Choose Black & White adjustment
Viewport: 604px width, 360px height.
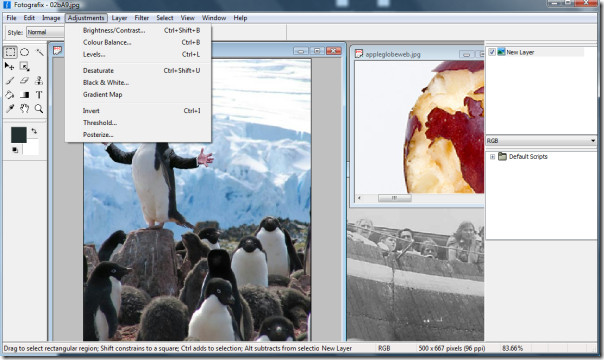139,82
